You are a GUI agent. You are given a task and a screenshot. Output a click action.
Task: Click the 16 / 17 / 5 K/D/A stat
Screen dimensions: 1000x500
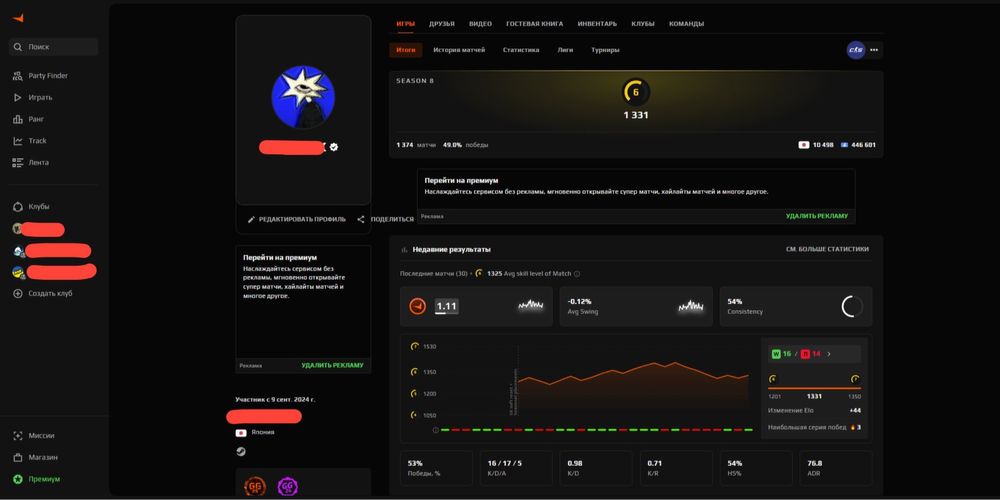pyautogui.click(x=516, y=469)
